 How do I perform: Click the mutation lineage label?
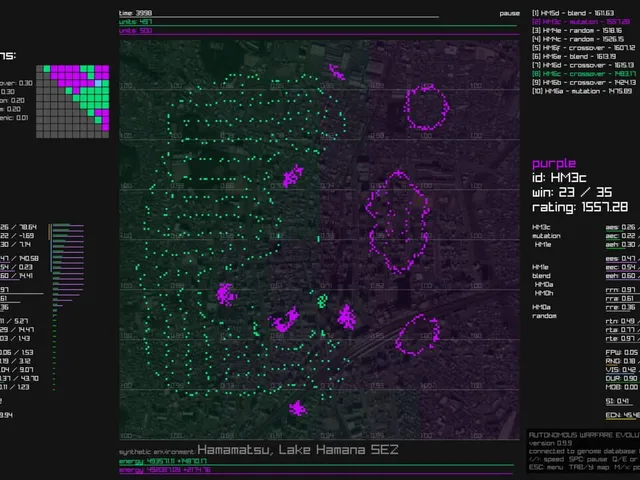pyautogui.click(x=546, y=236)
